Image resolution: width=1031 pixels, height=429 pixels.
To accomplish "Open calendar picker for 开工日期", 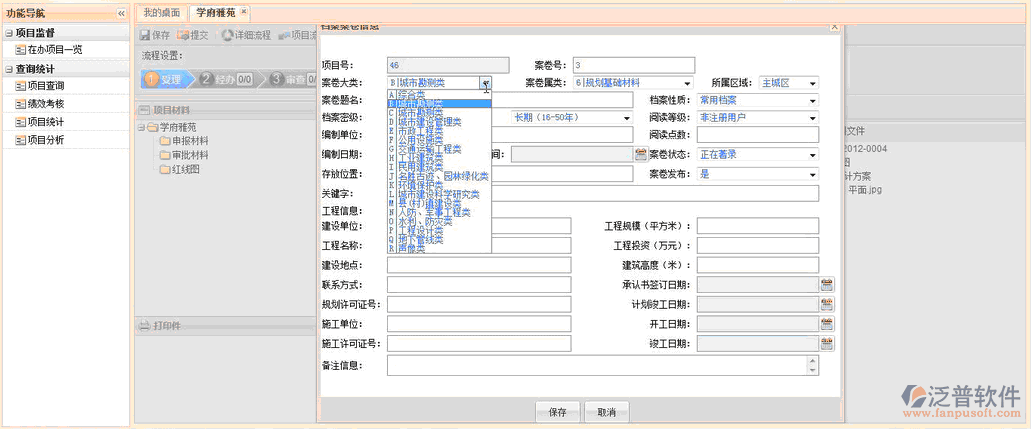I will click(x=827, y=324).
